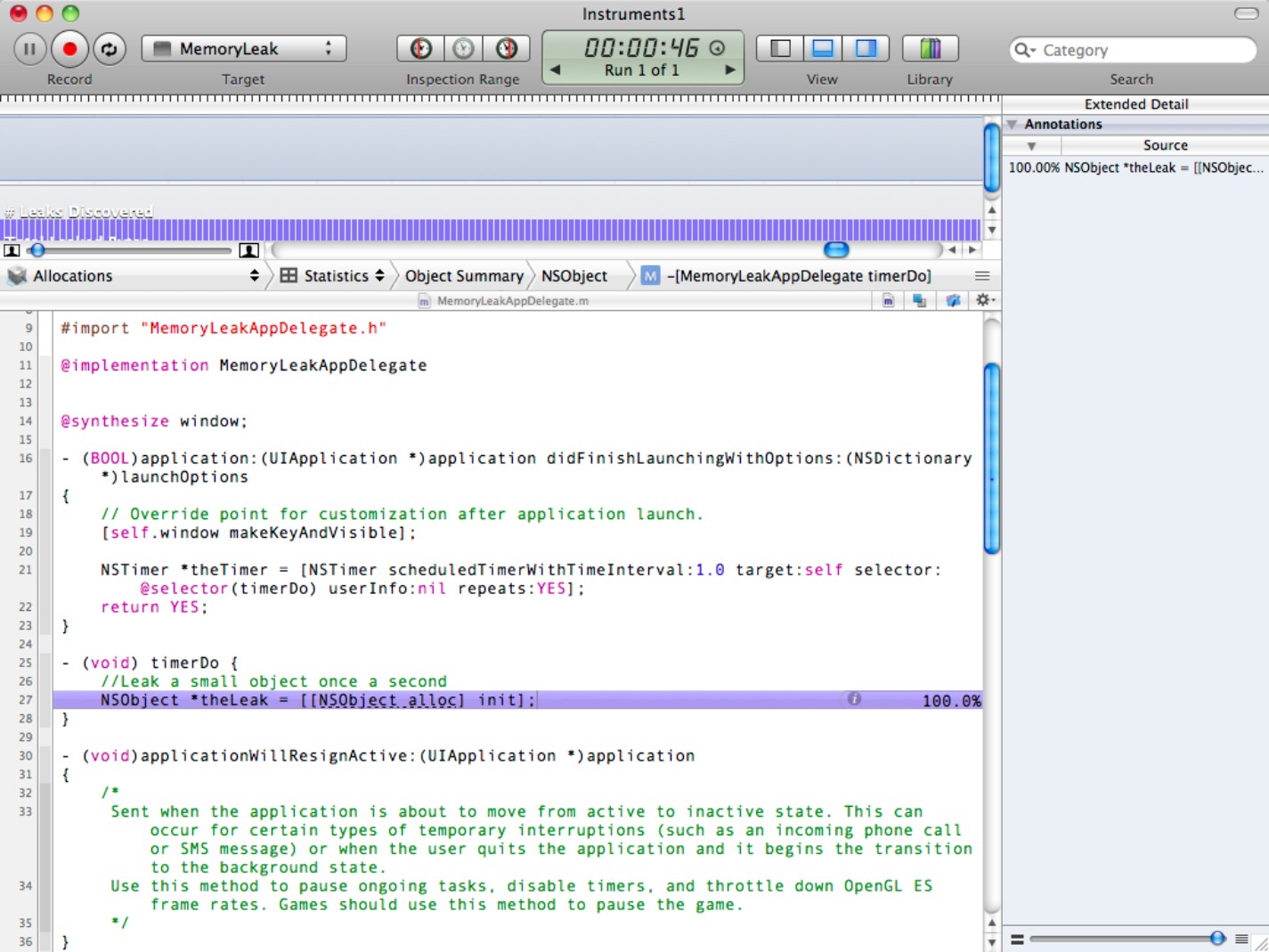Click the track pane vertical scrollbar thumb
The image size is (1269, 952).
pos(992,158)
